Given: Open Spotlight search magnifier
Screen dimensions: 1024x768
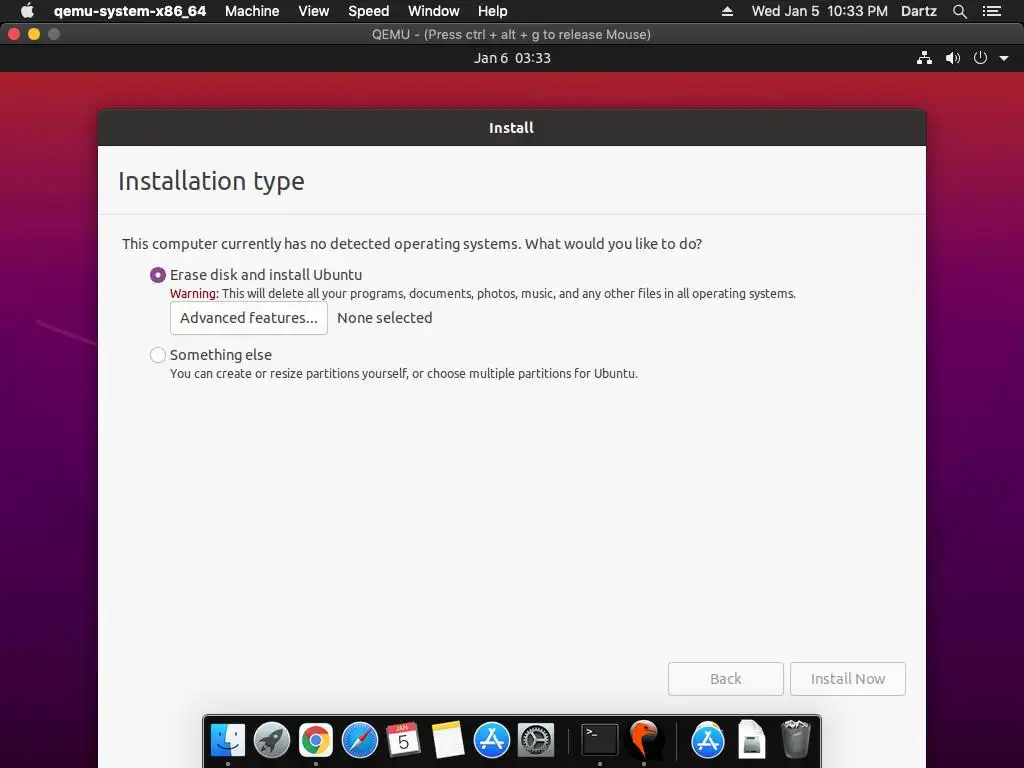Looking at the screenshot, I should click(x=959, y=11).
